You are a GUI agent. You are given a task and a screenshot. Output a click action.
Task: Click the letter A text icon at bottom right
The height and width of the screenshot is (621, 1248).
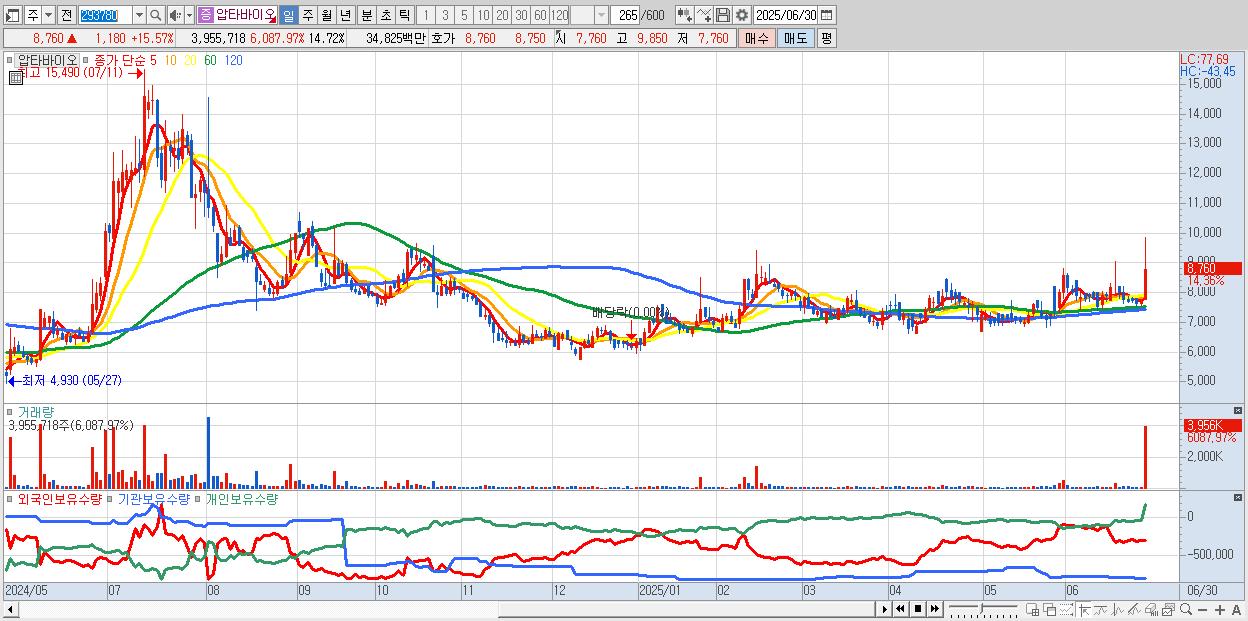coord(1236,609)
